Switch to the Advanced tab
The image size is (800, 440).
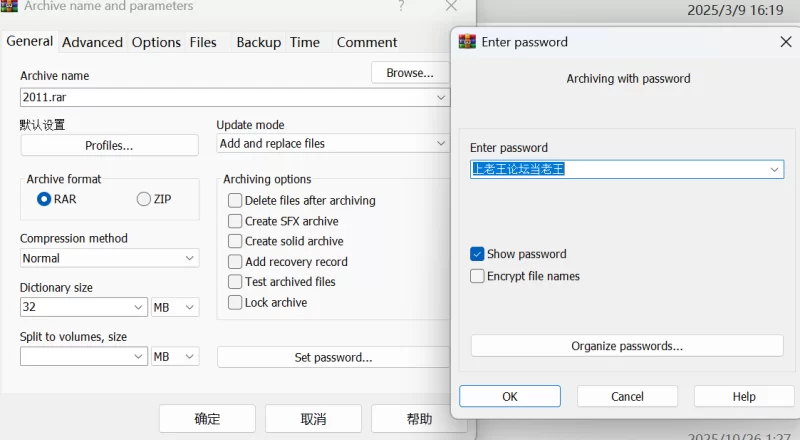click(92, 42)
